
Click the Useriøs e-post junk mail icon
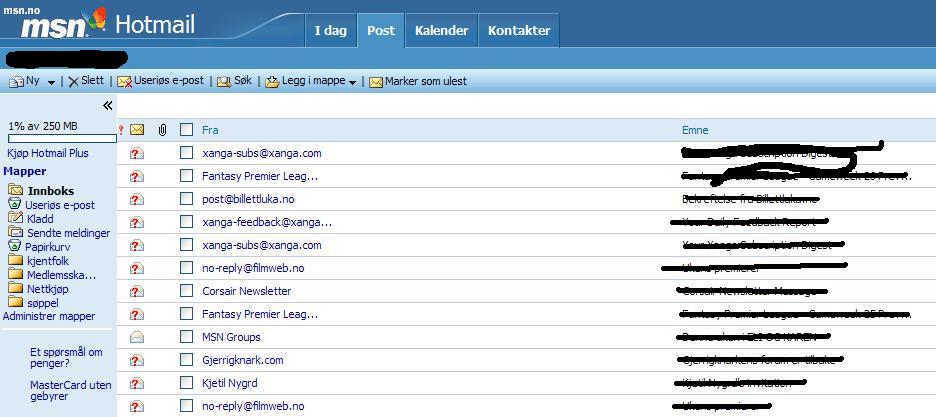124,82
